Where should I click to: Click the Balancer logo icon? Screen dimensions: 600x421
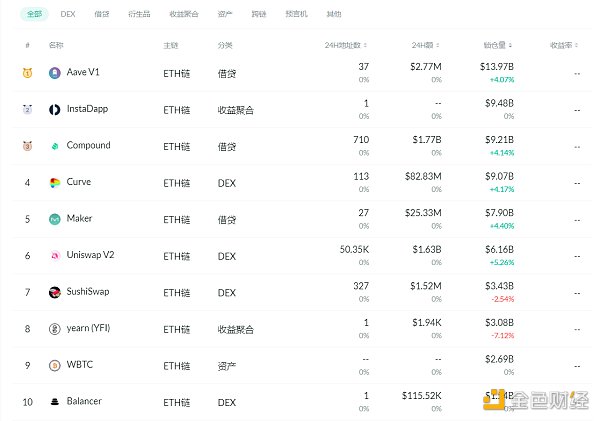click(54, 401)
